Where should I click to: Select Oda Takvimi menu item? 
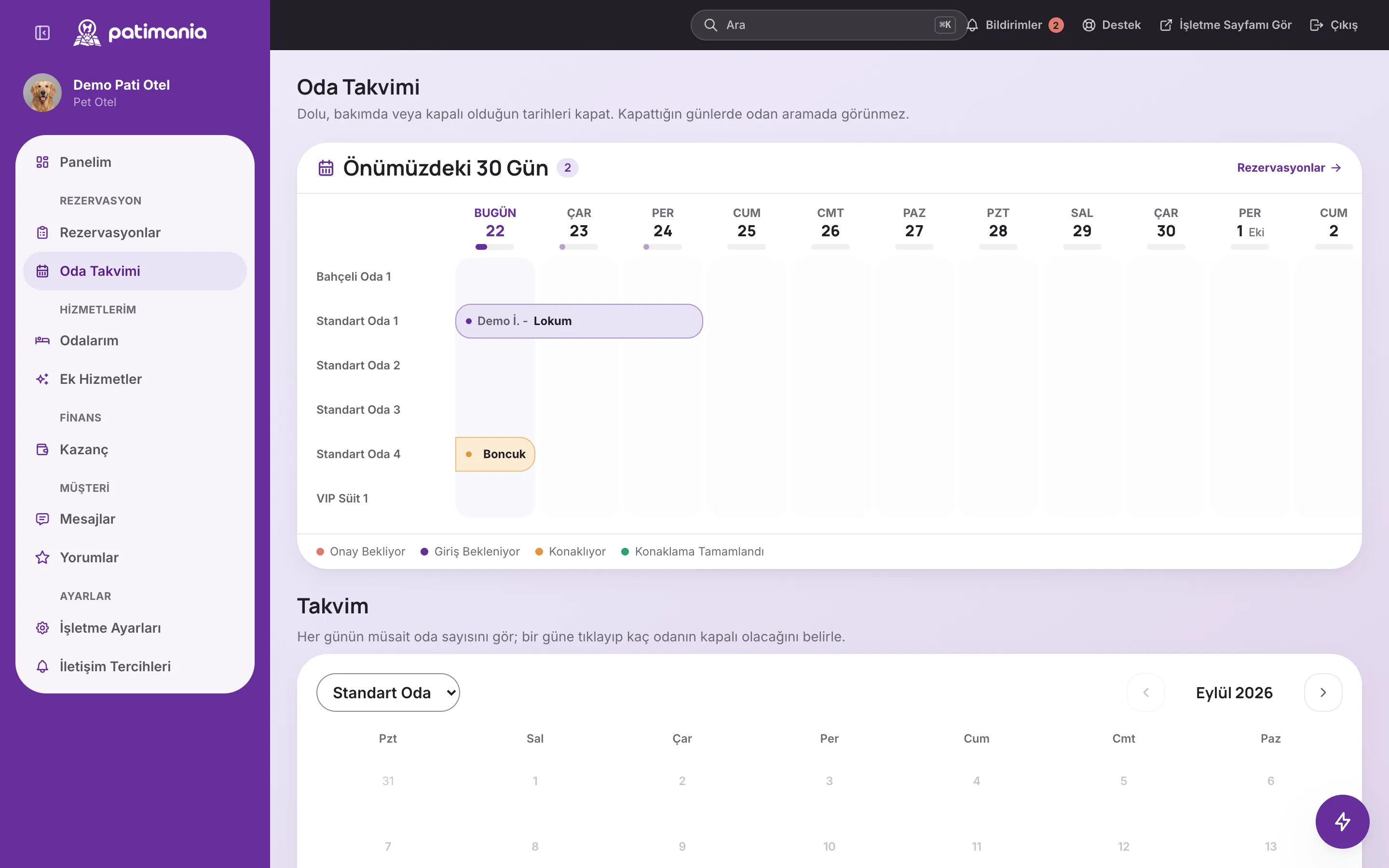click(135, 271)
